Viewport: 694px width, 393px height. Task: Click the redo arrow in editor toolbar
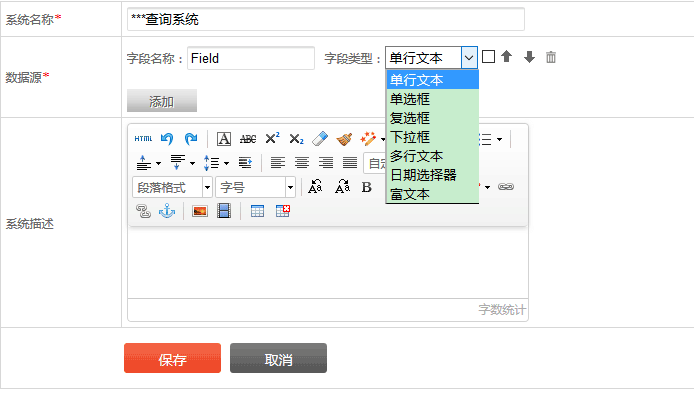(x=191, y=139)
